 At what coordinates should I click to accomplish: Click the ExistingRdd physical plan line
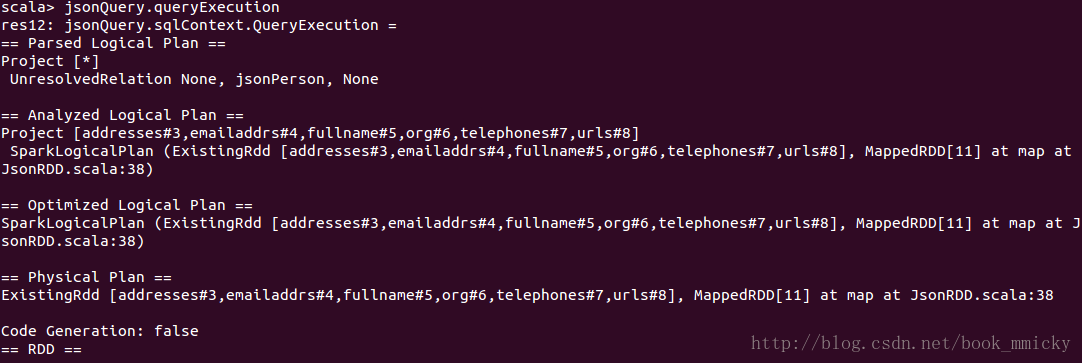pyautogui.click(x=527, y=295)
